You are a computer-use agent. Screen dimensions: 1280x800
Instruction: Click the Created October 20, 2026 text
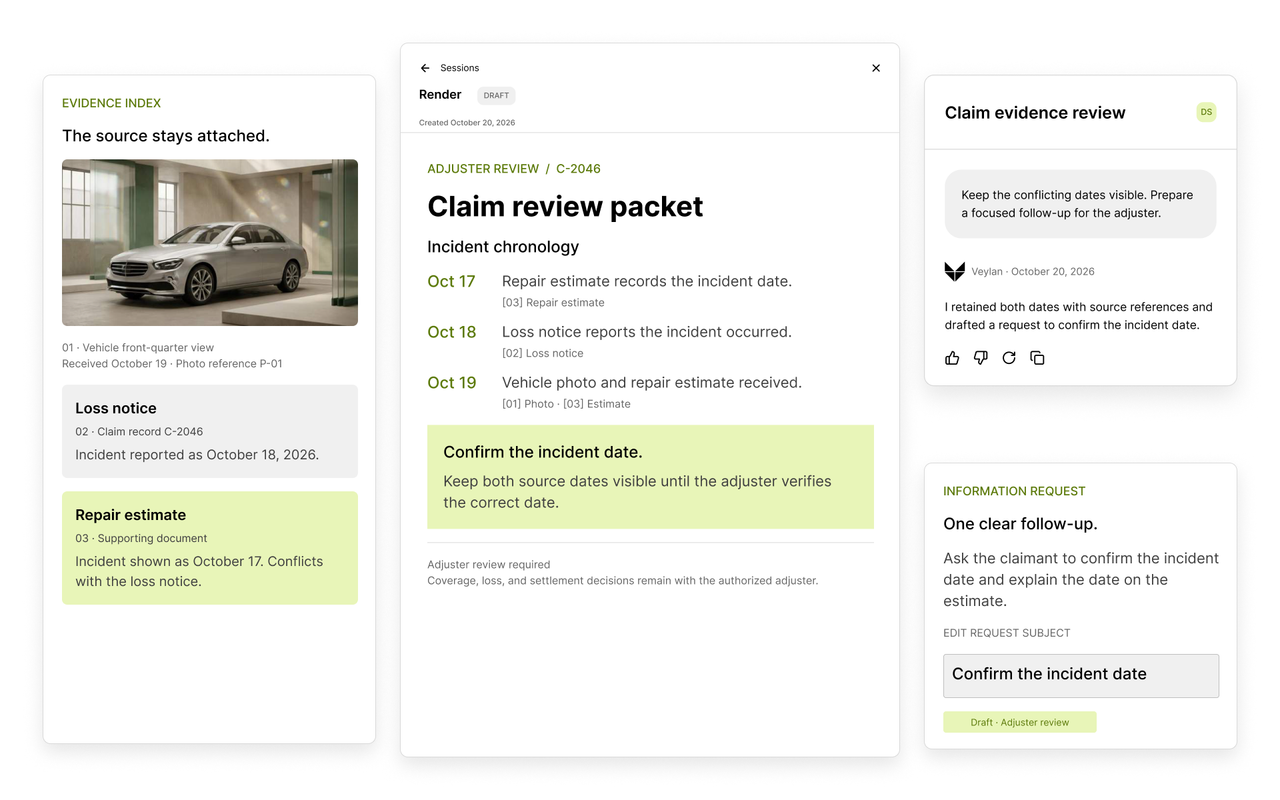click(x=467, y=123)
